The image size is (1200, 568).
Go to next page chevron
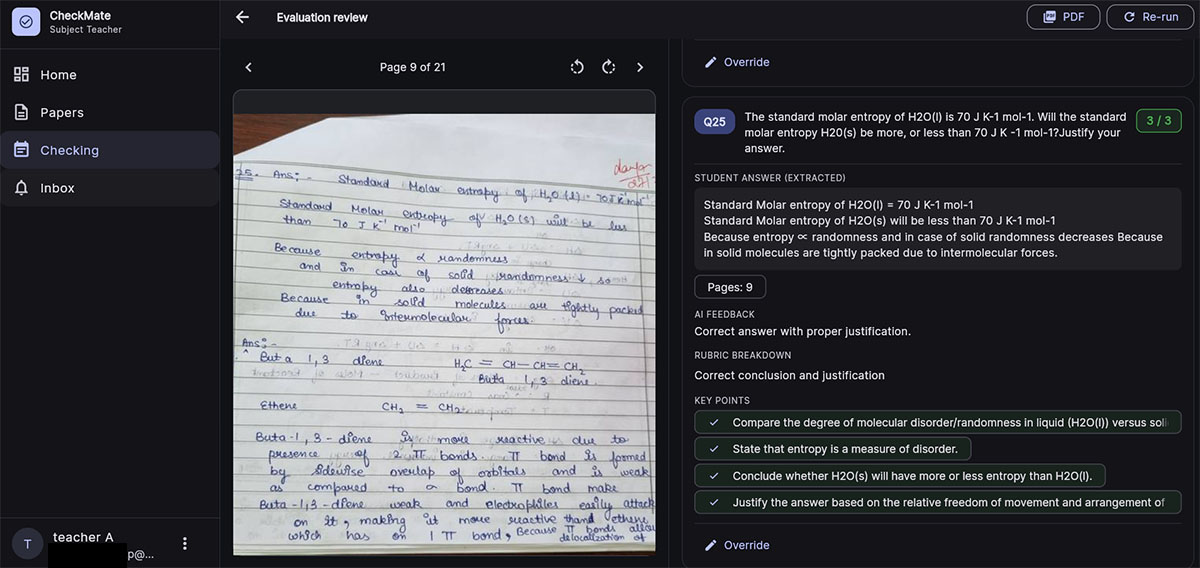pos(640,67)
